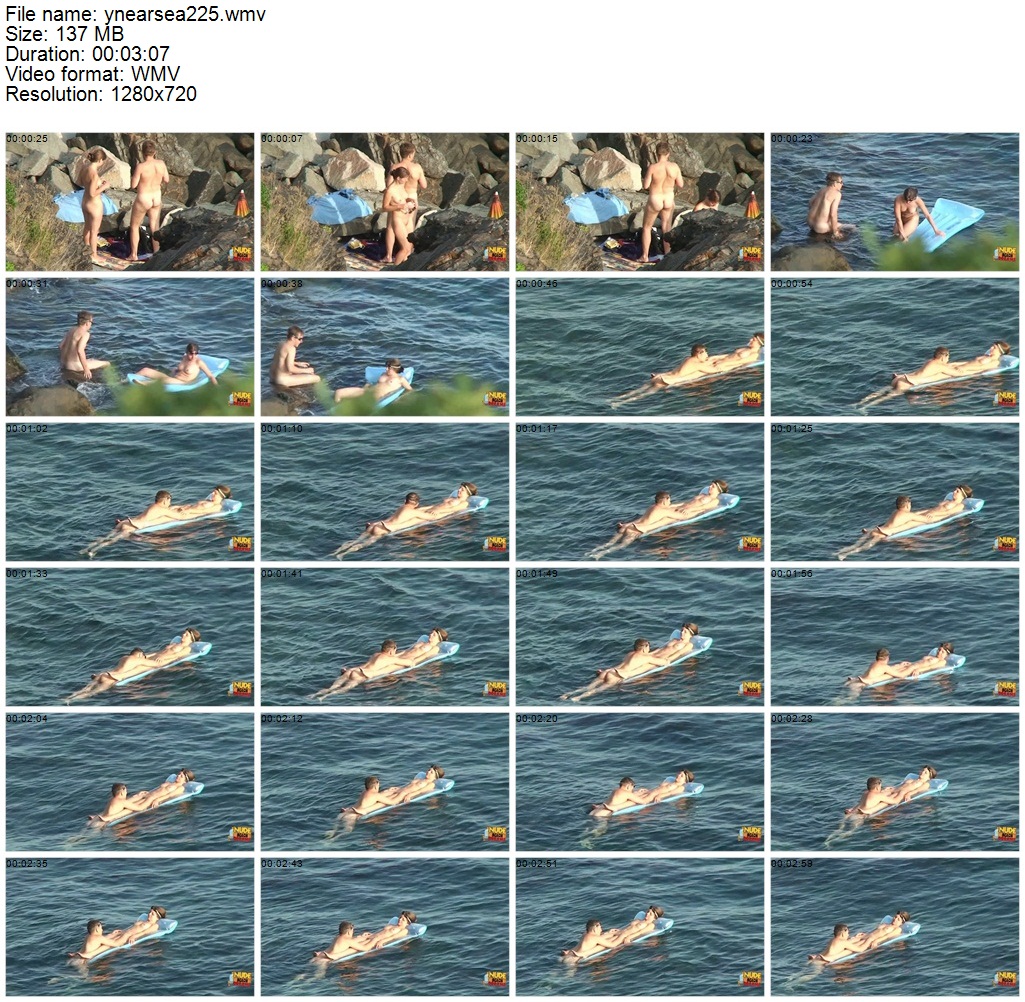Choose the frame labeled 00:01:02
This screenshot has height=1002, width=1025.
(129, 492)
